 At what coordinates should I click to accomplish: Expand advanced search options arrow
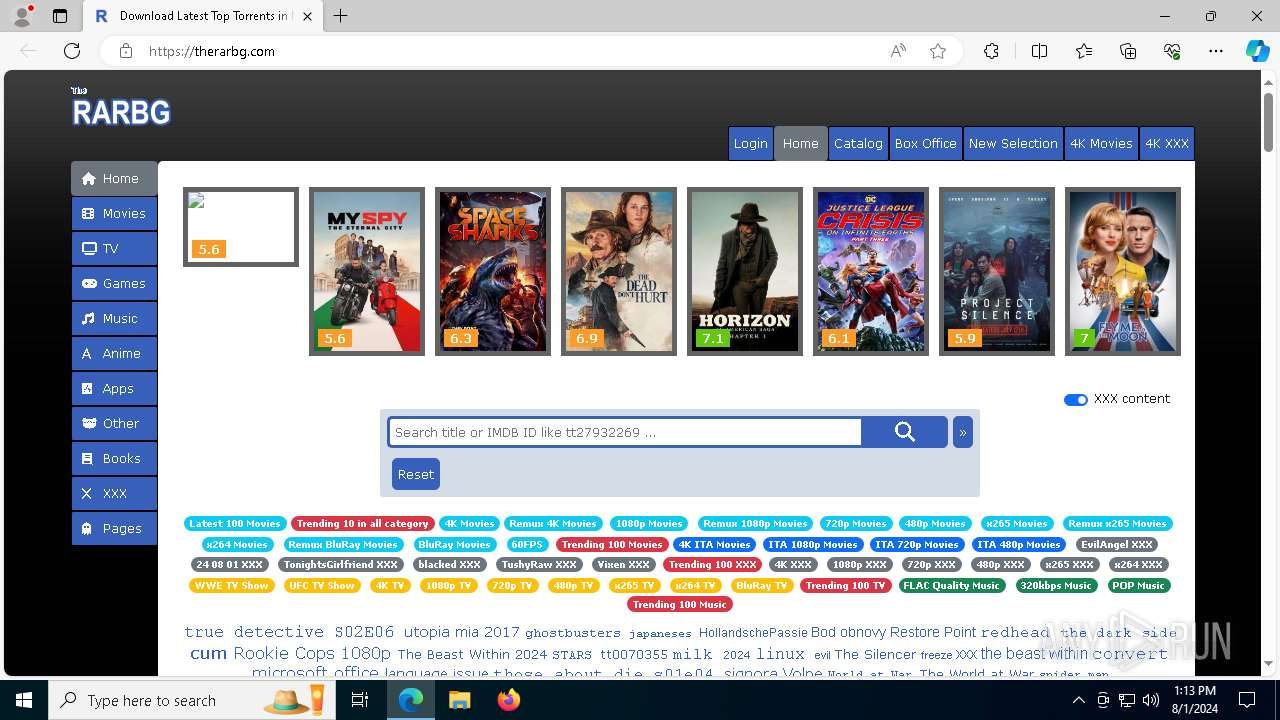coord(962,432)
